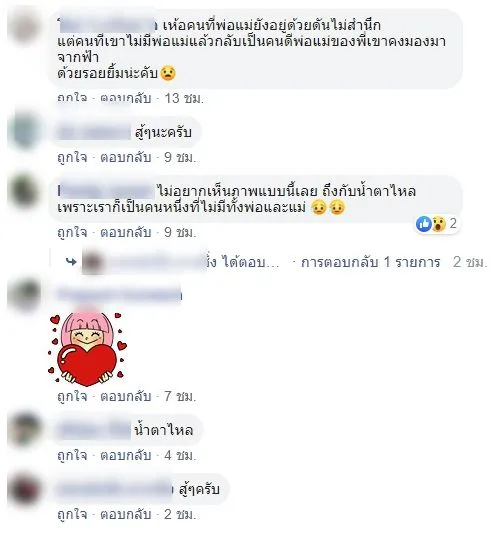Image resolution: width=495 pixels, height=534 pixels.
Task: Open the pink-haired girl heart sticker
Action: coord(87,349)
